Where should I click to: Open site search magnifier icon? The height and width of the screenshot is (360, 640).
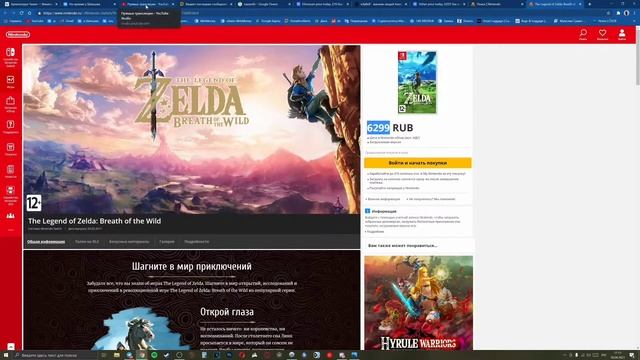tap(583, 34)
